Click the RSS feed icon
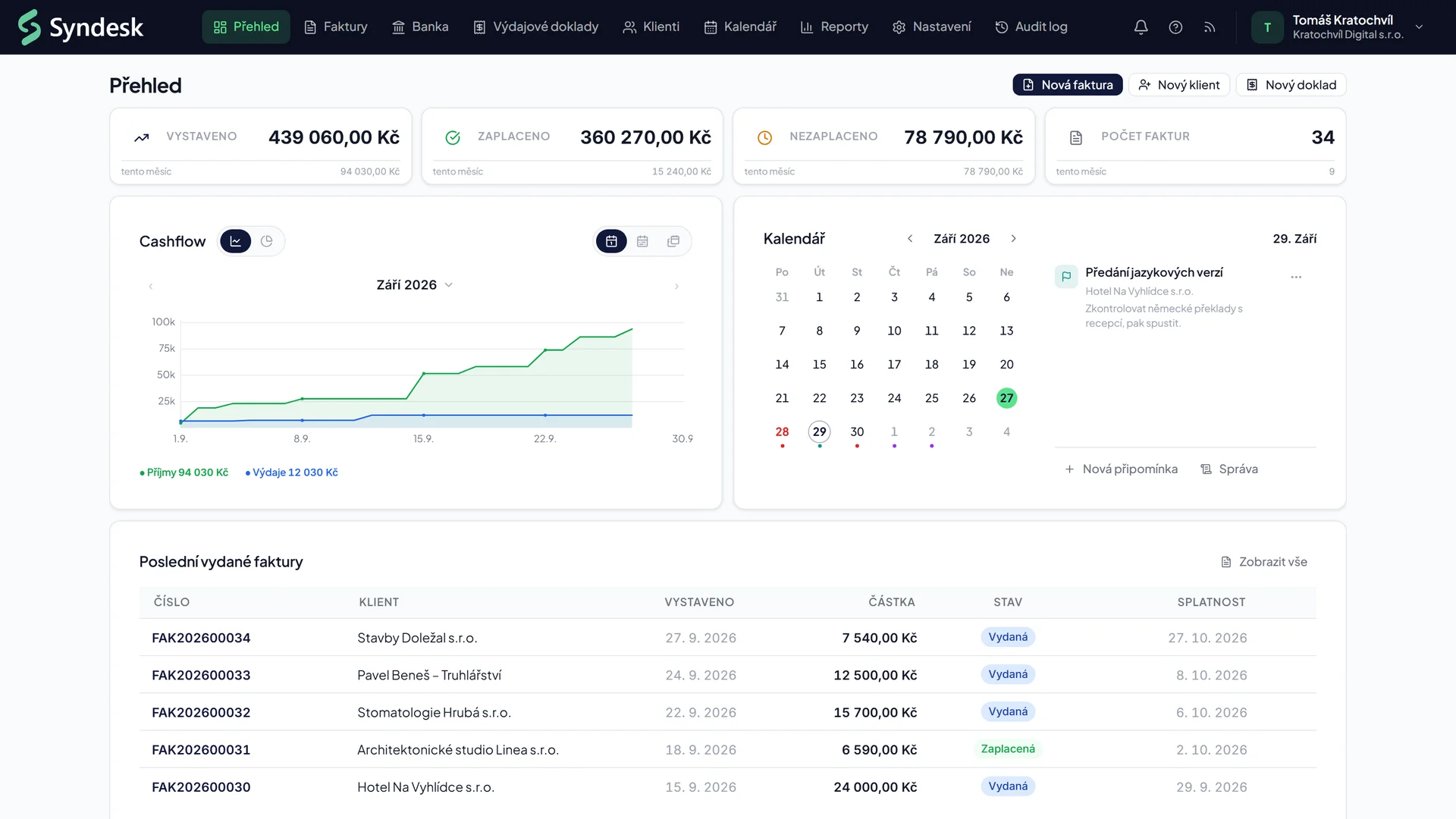1456x819 pixels. click(1210, 27)
